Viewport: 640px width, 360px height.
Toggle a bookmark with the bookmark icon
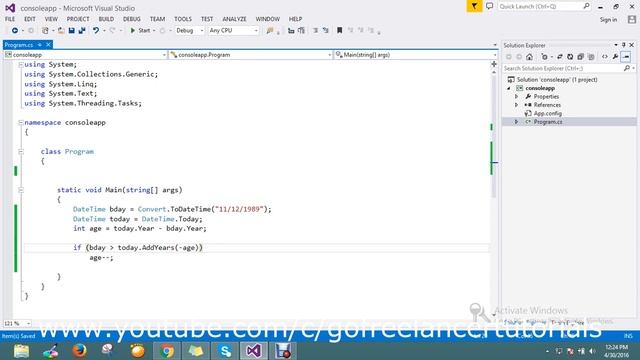[340, 31]
